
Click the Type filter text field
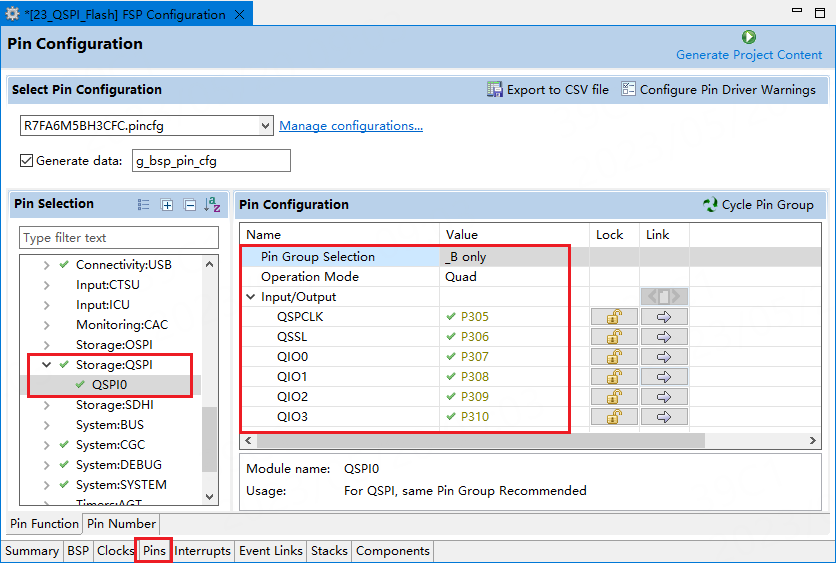(x=119, y=238)
